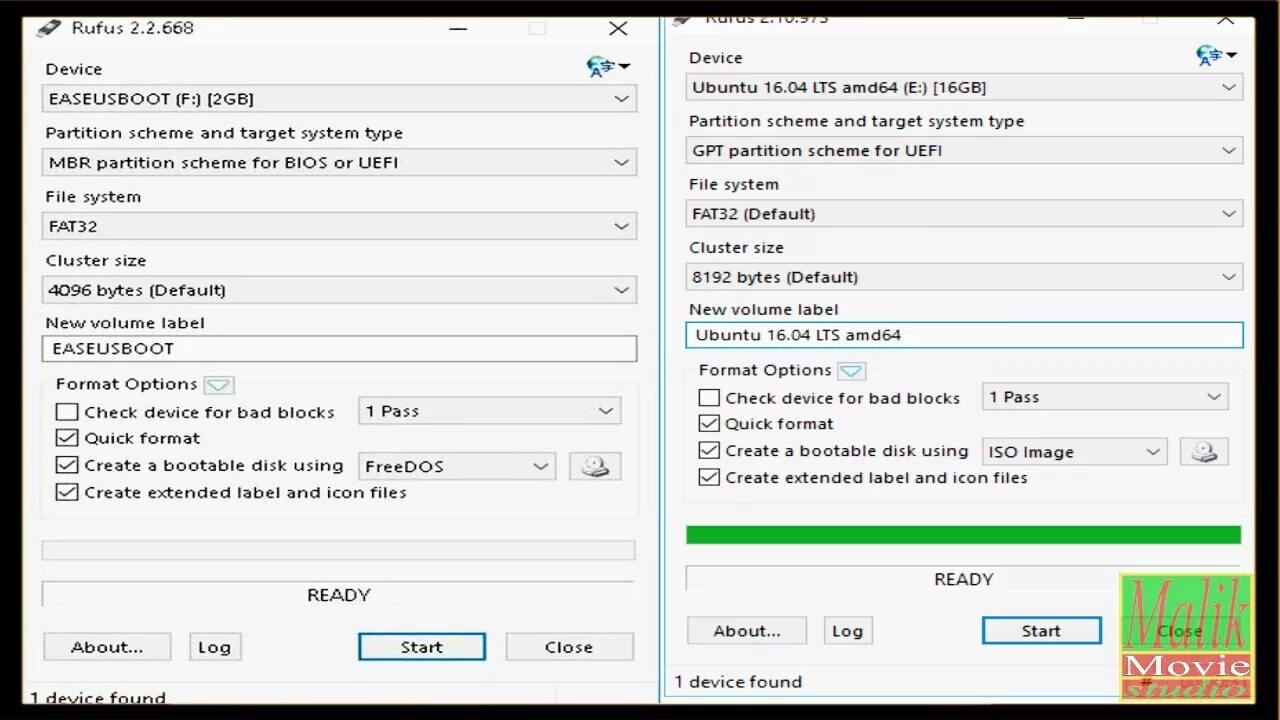Image resolution: width=1280 pixels, height=720 pixels.
Task: Uncheck extended label and icon files, right window
Action: 709,477
